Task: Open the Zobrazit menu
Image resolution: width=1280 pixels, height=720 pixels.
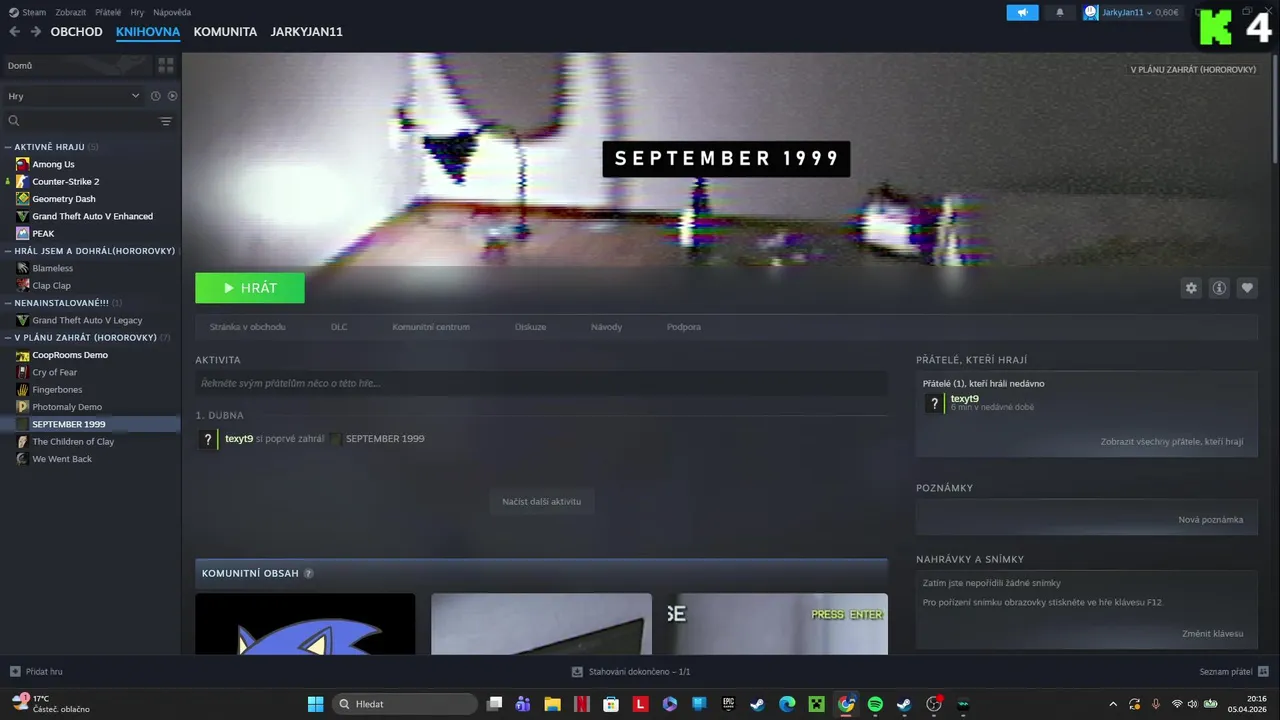Action: tap(70, 13)
